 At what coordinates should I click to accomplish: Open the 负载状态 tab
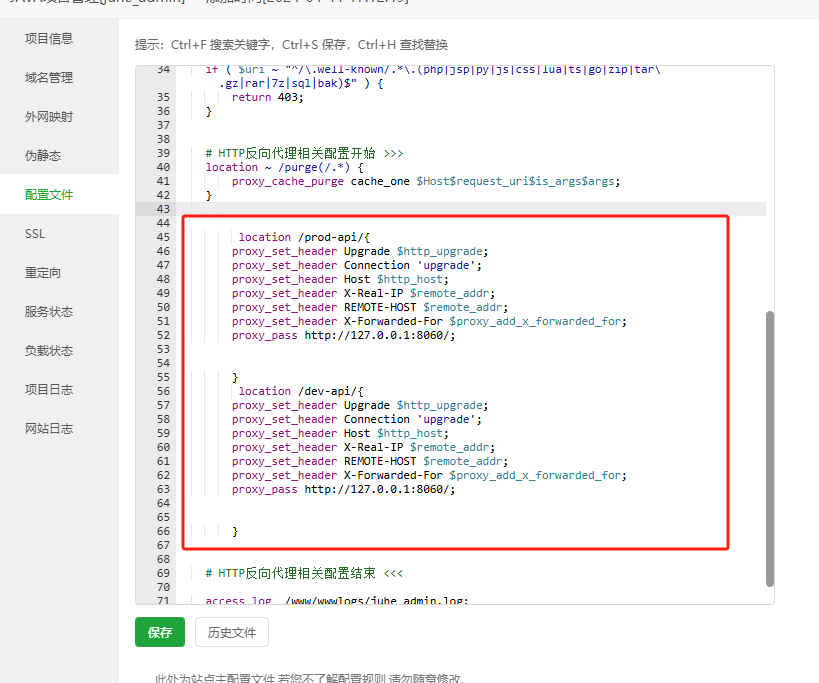click(49, 351)
